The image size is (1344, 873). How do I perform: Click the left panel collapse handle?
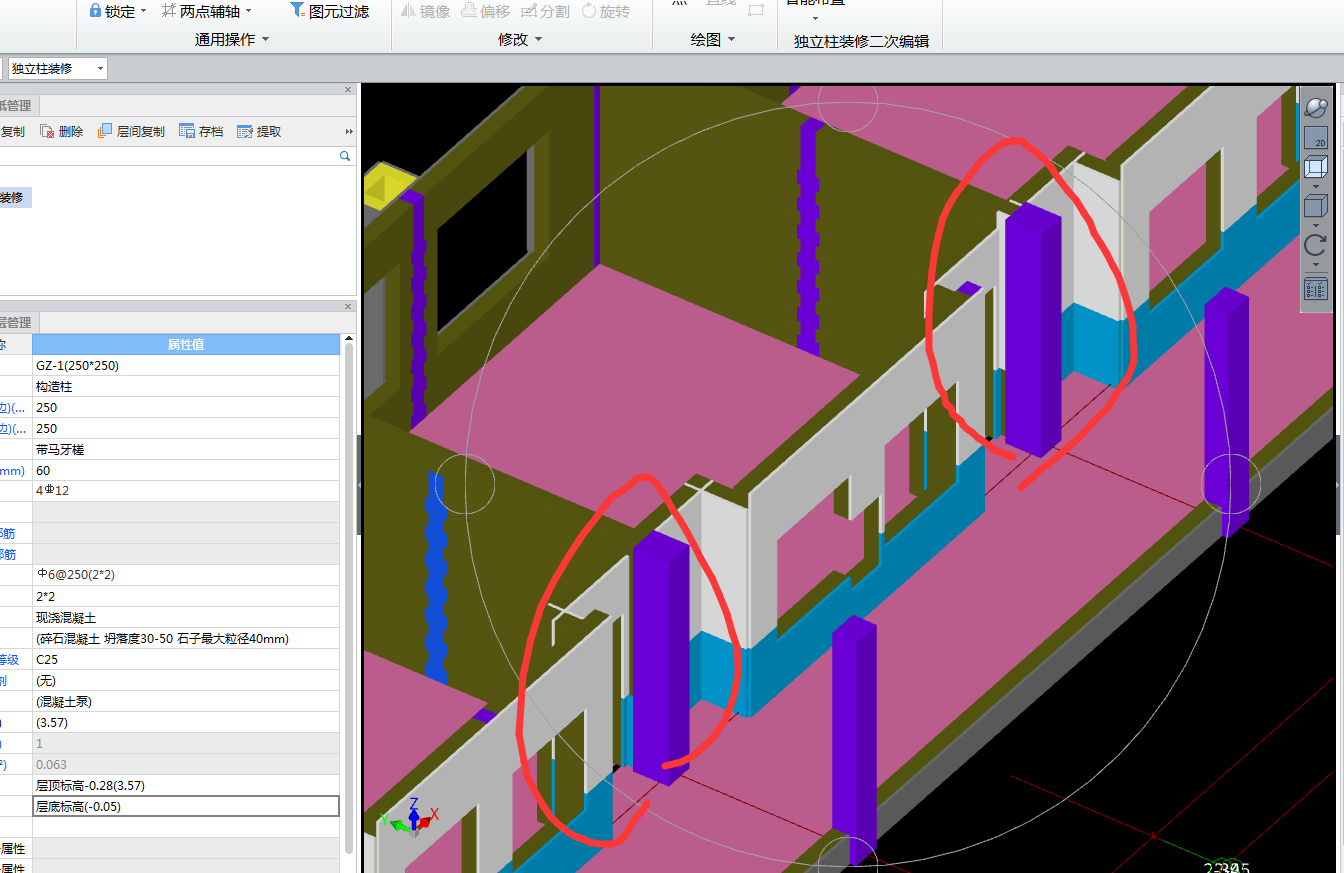pyautogui.click(x=359, y=484)
